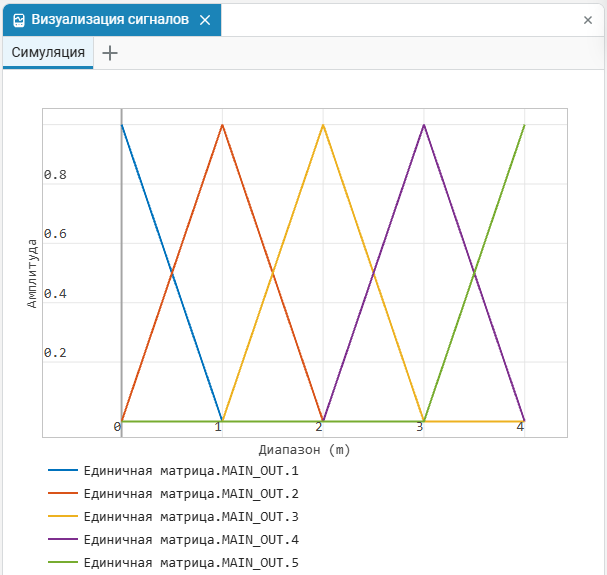The width and height of the screenshot is (607, 575).
Task: Click the x-axis tick label 1
Action: point(218,427)
